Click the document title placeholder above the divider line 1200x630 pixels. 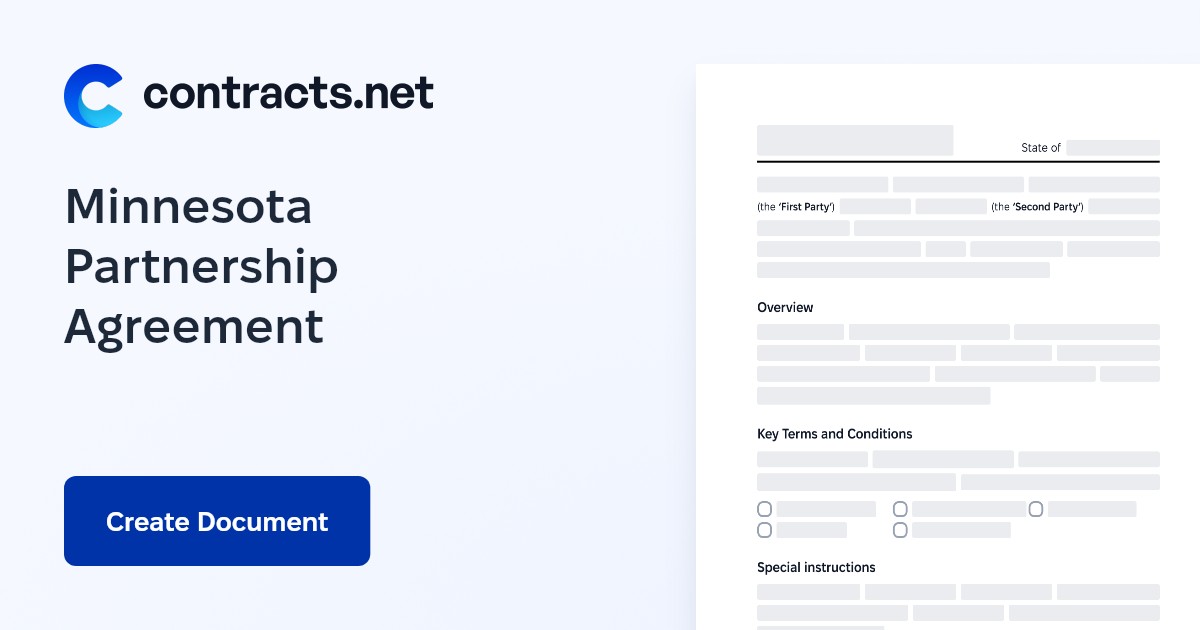pos(855,140)
